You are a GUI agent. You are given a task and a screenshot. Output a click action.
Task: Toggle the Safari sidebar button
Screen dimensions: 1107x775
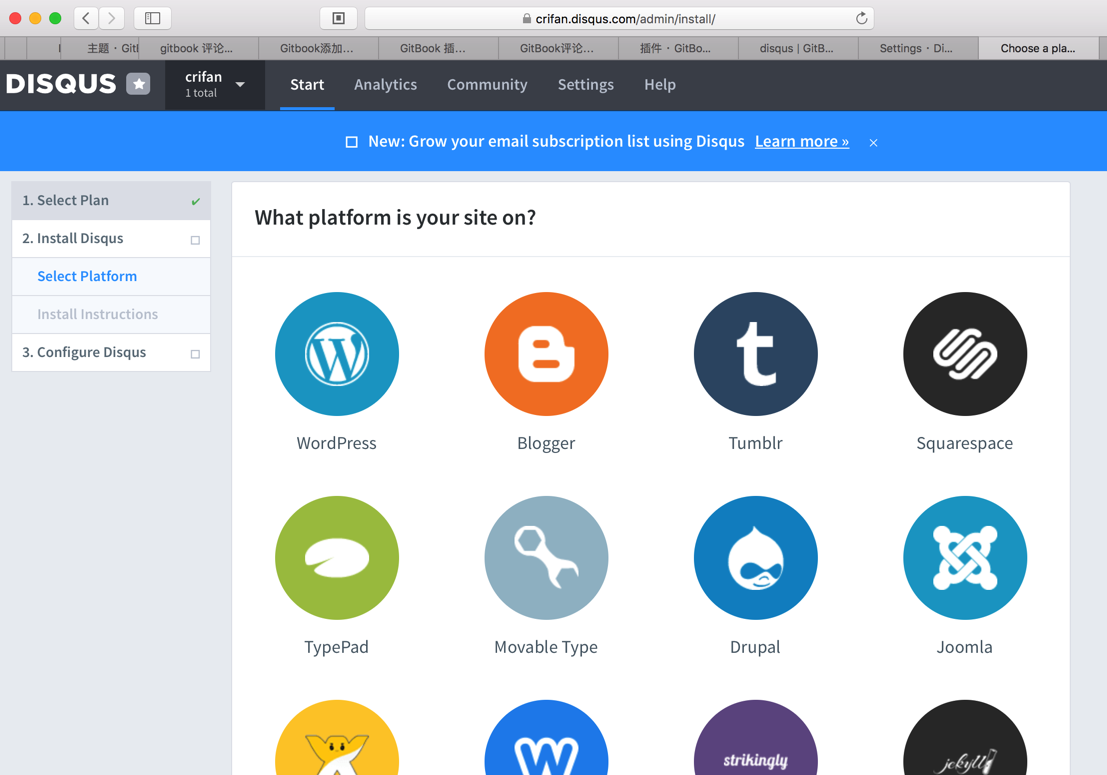tap(152, 18)
